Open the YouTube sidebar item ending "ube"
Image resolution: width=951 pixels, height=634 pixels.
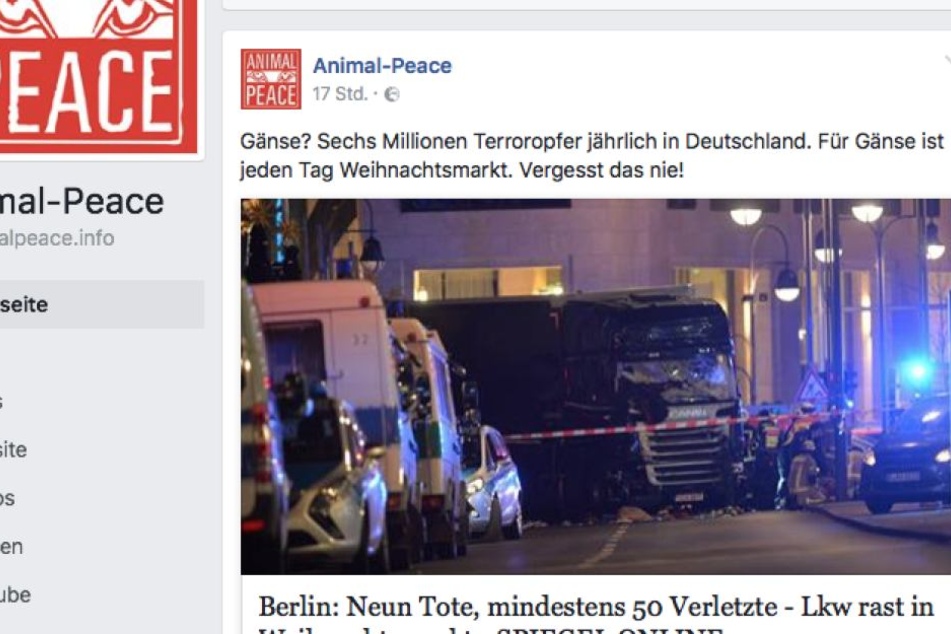(x=15, y=595)
